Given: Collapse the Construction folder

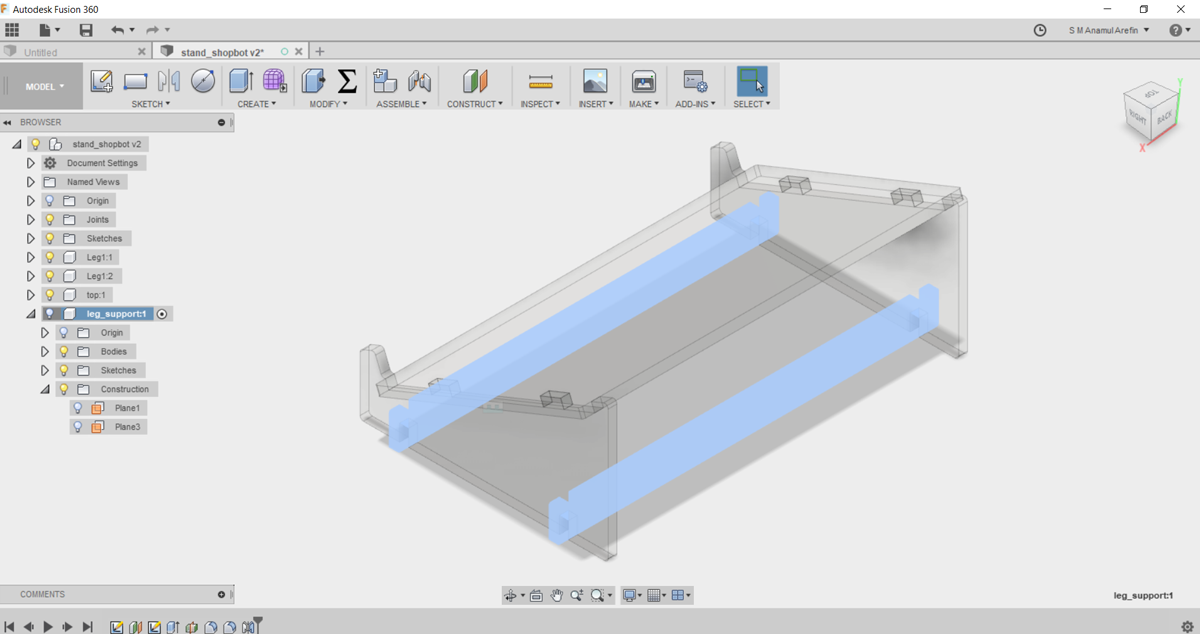Looking at the screenshot, I should tap(45, 389).
